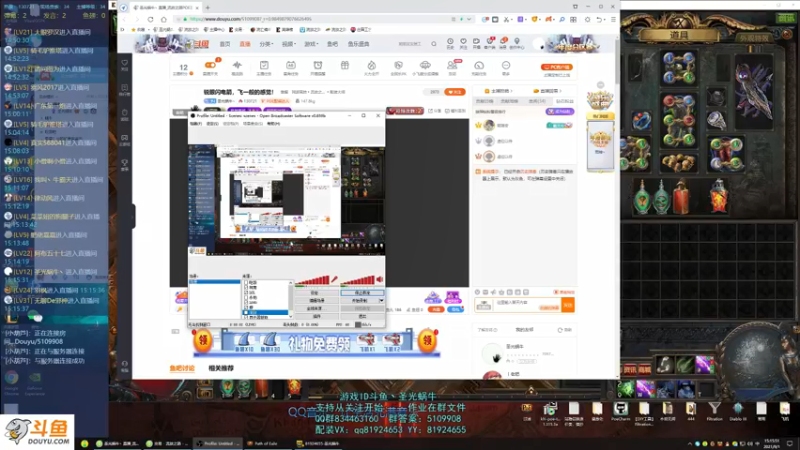Switch to 鱼吧讨论 tab below the stream
This screenshot has width=800, height=450.
click(182, 368)
